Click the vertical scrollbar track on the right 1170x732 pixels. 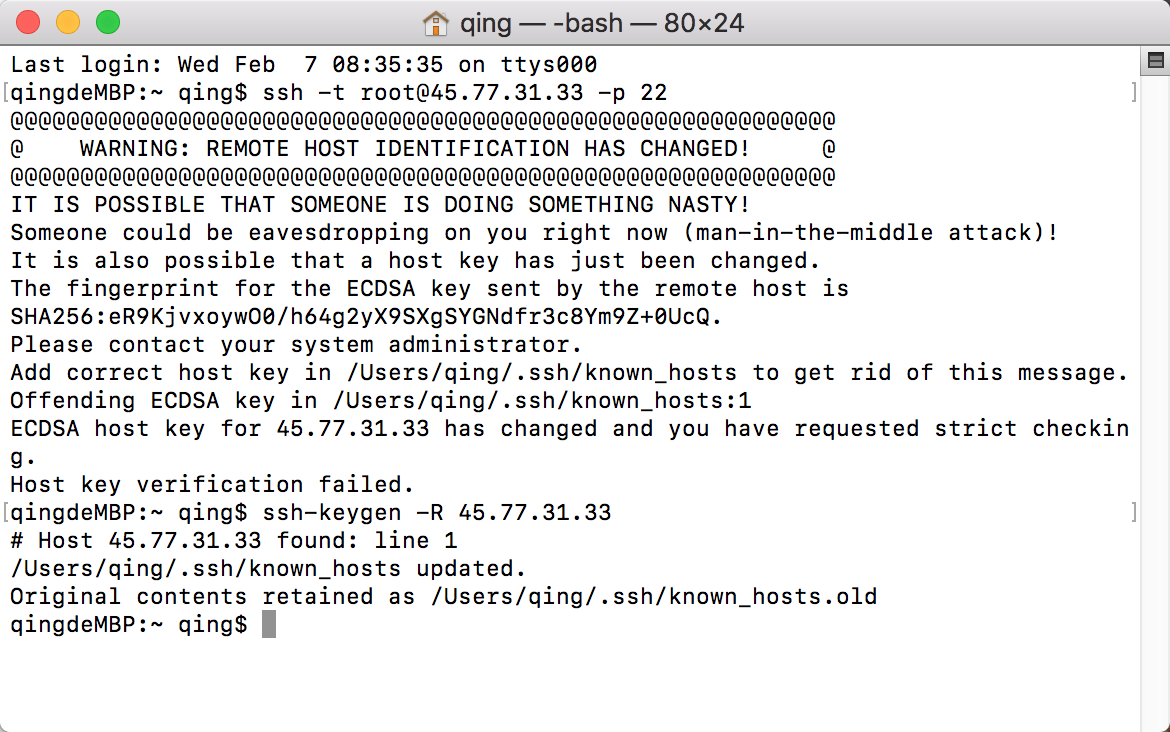pyautogui.click(x=1155, y=403)
